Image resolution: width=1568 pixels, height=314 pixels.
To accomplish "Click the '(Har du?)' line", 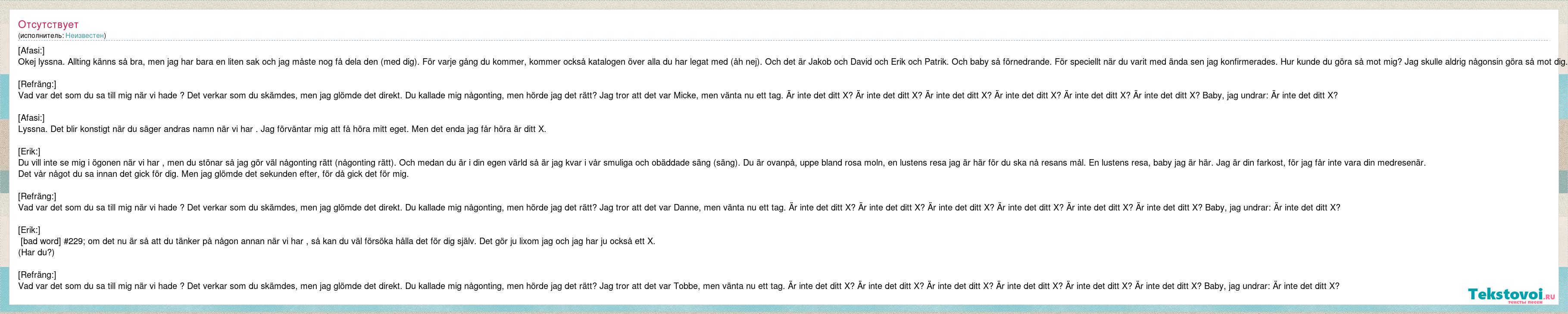I will click(37, 252).
